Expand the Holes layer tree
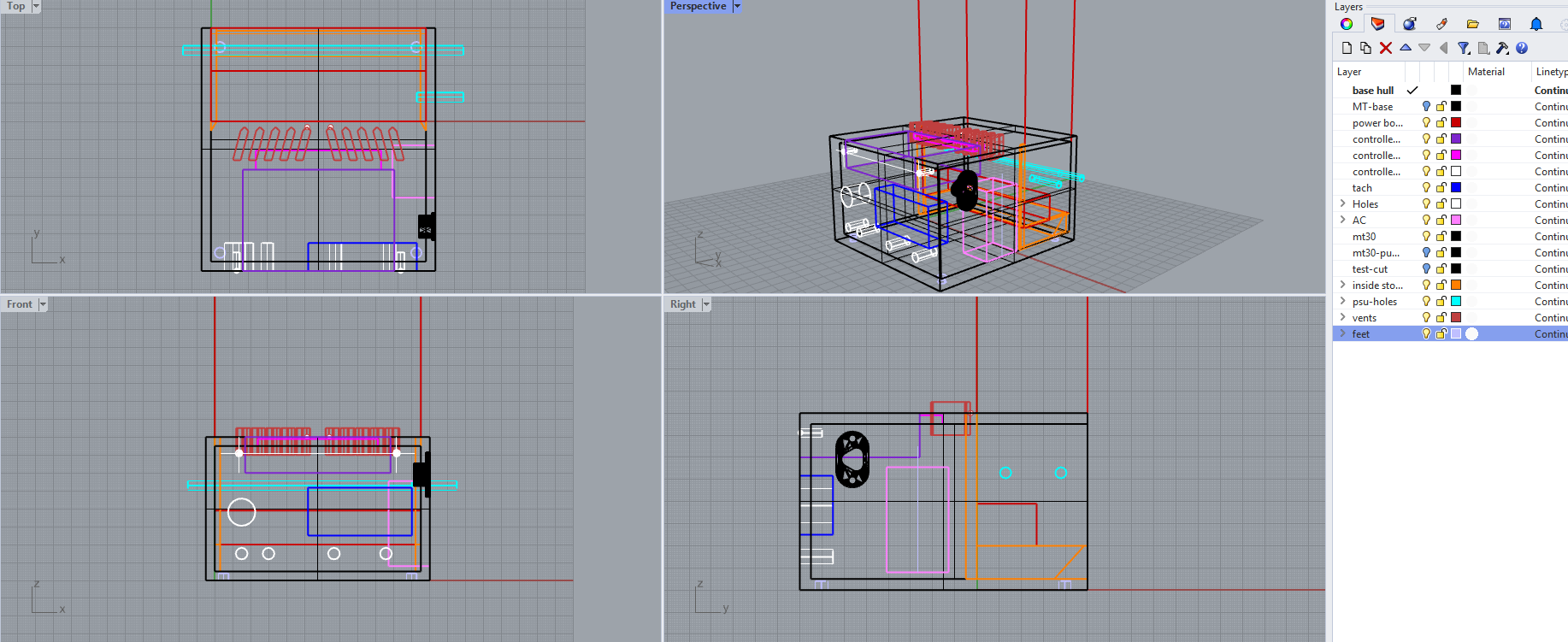1568x642 pixels. [x=1343, y=204]
